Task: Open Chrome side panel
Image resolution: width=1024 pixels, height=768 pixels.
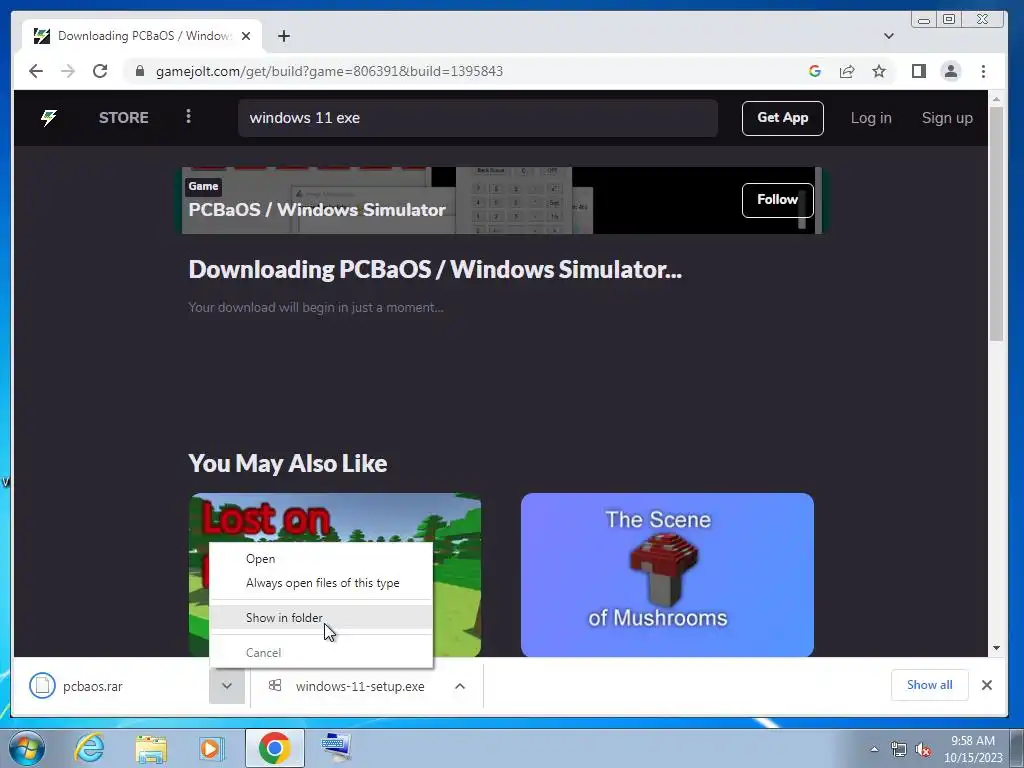Action: click(x=919, y=71)
